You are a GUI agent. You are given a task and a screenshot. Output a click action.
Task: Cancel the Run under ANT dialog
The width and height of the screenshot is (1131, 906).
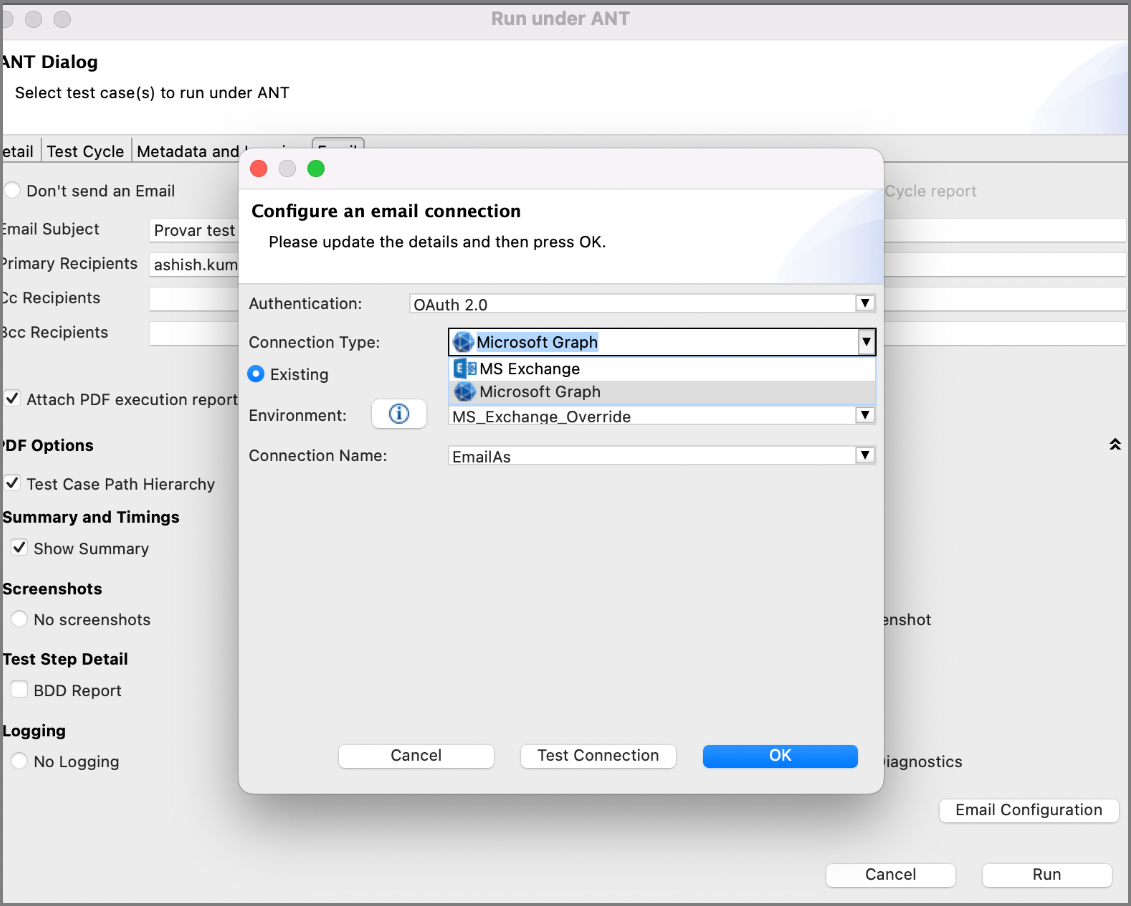[890, 874]
